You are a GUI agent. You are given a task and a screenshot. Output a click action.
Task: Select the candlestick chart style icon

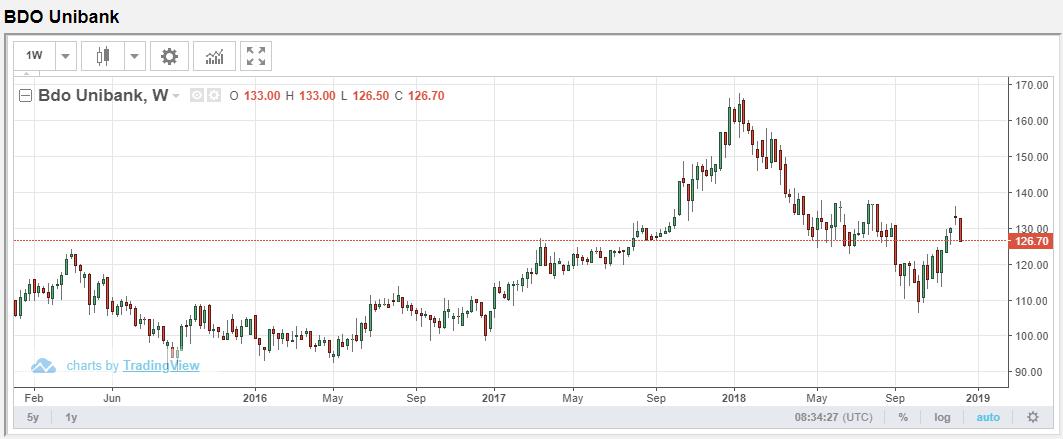[x=103, y=56]
